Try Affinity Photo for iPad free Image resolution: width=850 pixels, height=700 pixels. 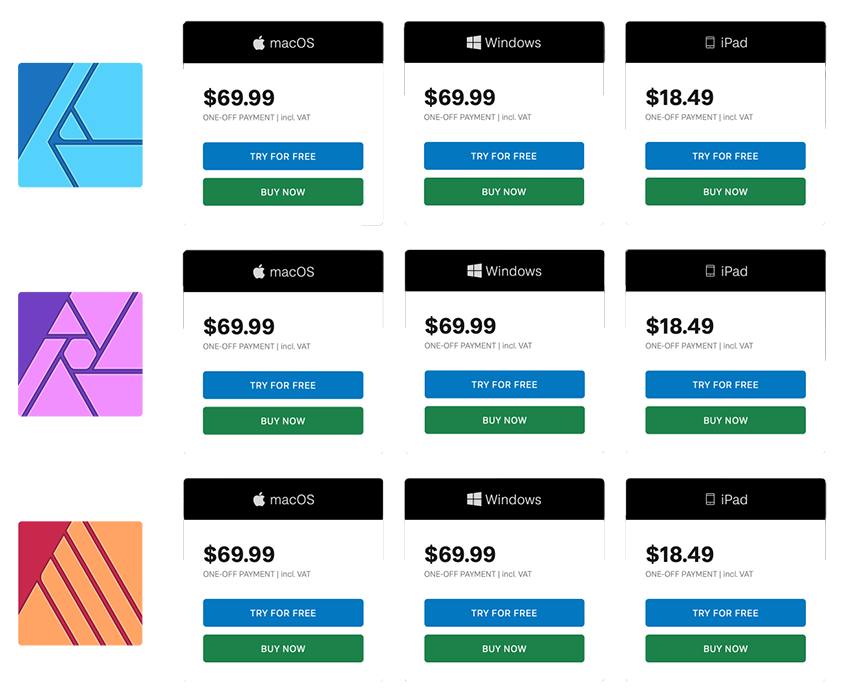725,384
